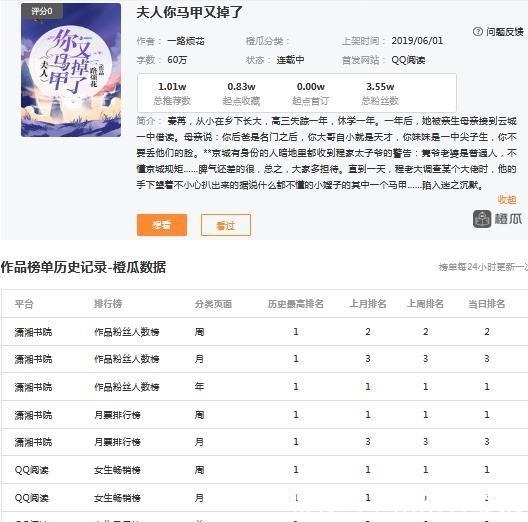Click the 分类页面 column header
The width and height of the screenshot is (528, 522).
[213, 304]
